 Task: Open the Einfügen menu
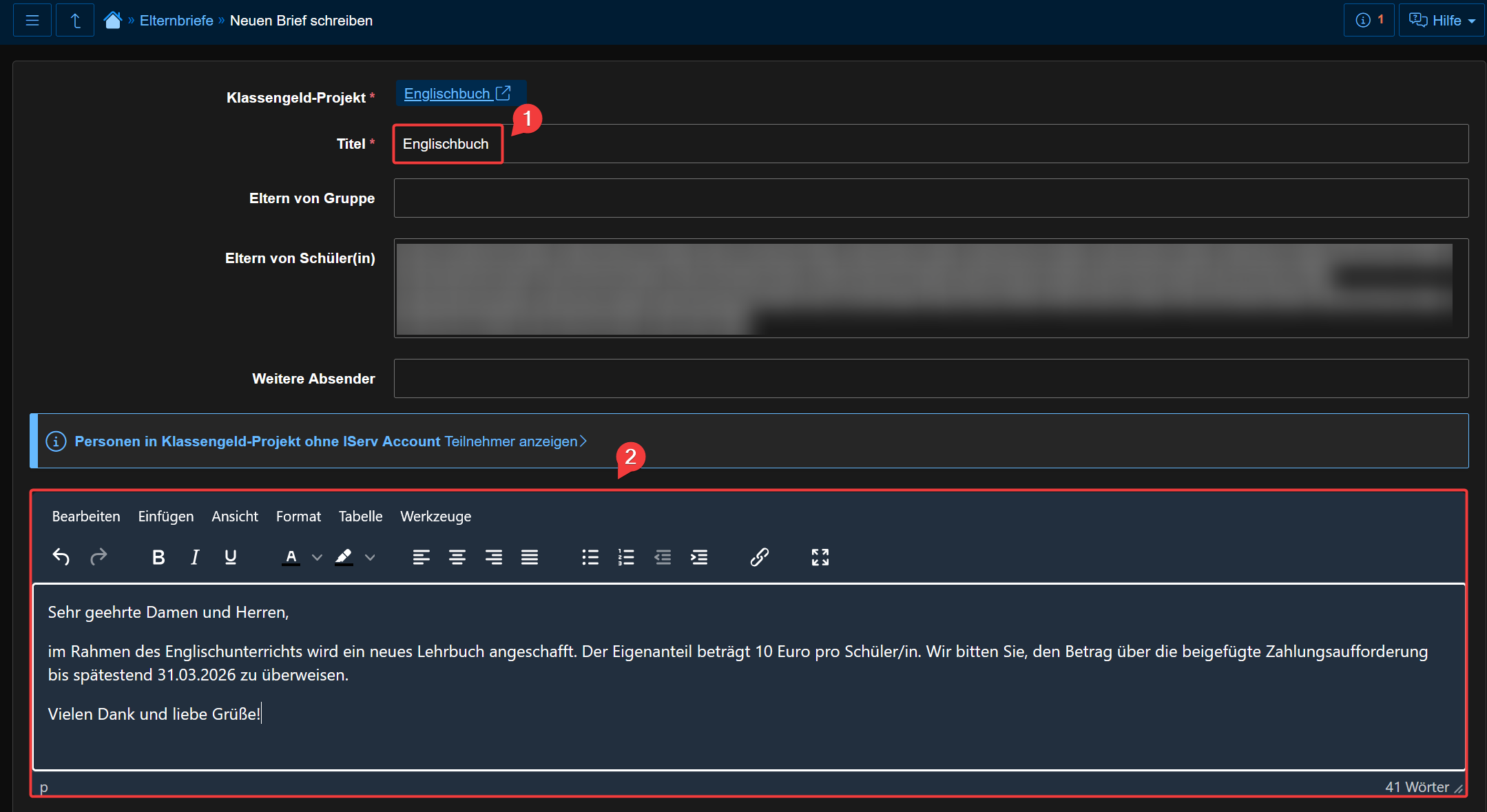(x=165, y=517)
